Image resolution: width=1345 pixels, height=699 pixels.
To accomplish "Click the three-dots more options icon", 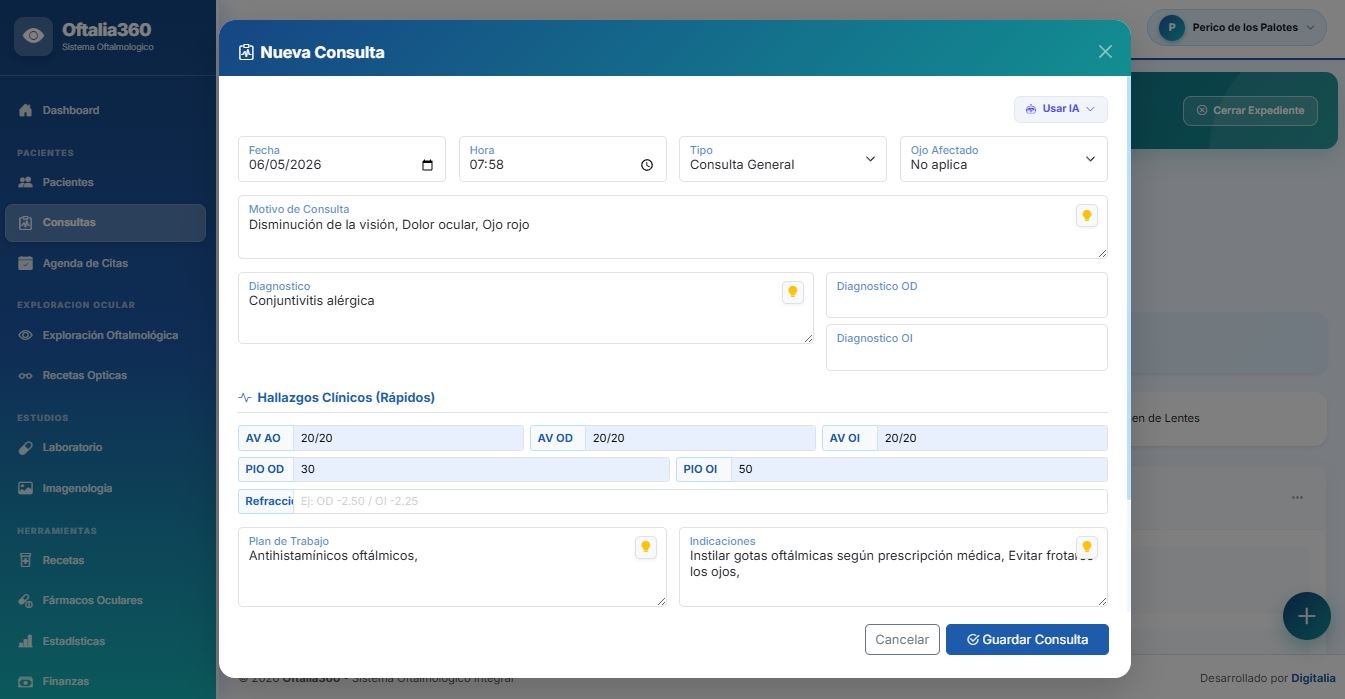I will pos(1297,497).
